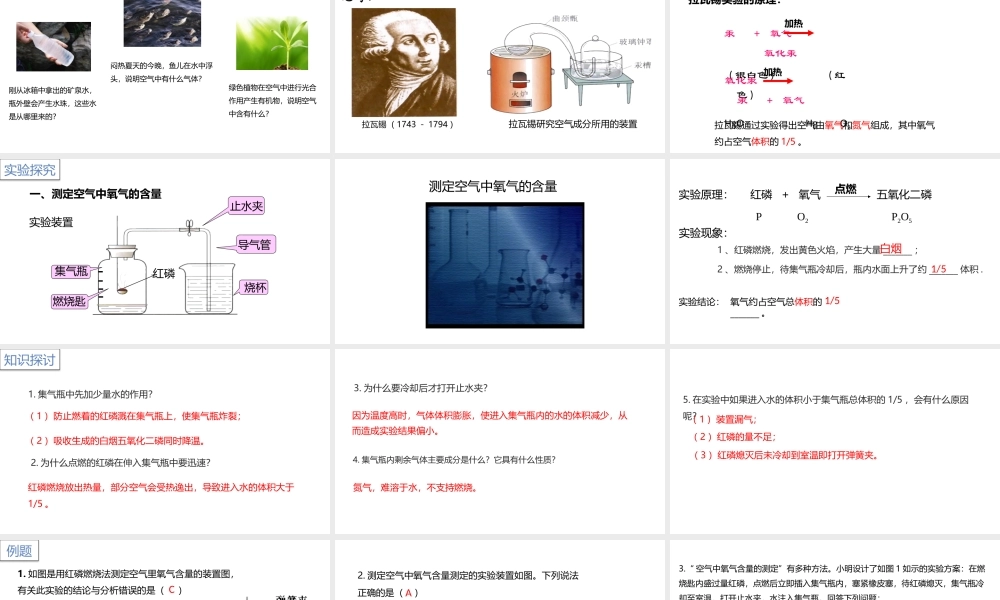Image resolution: width=1000 pixels, height=600 pixels.
Task: Click the 烧杯 callout label
Action: [255, 288]
